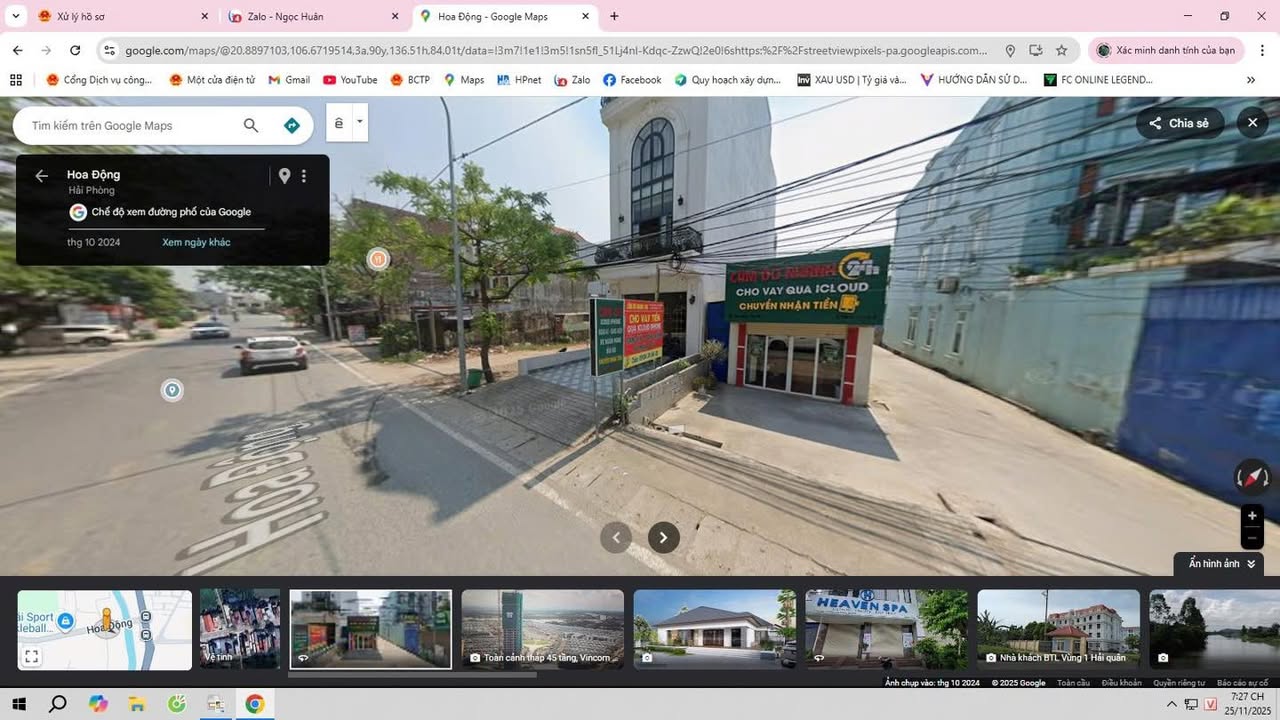Click the horizontal scrollbar under thumbnails
Viewport: 1280px width, 720px height.
click(x=412, y=675)
